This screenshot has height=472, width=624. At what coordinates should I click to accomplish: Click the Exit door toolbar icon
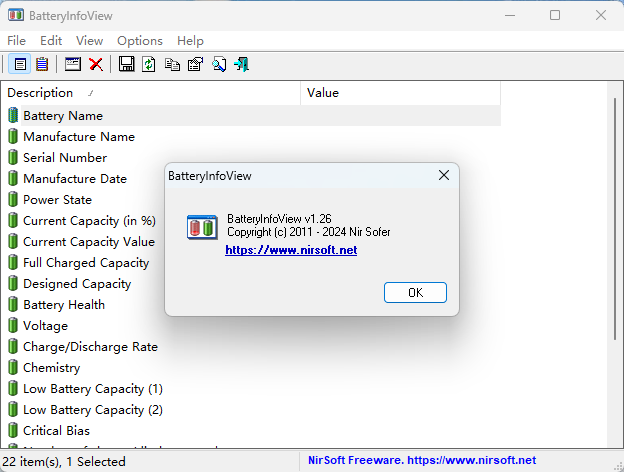coord(241,64)
